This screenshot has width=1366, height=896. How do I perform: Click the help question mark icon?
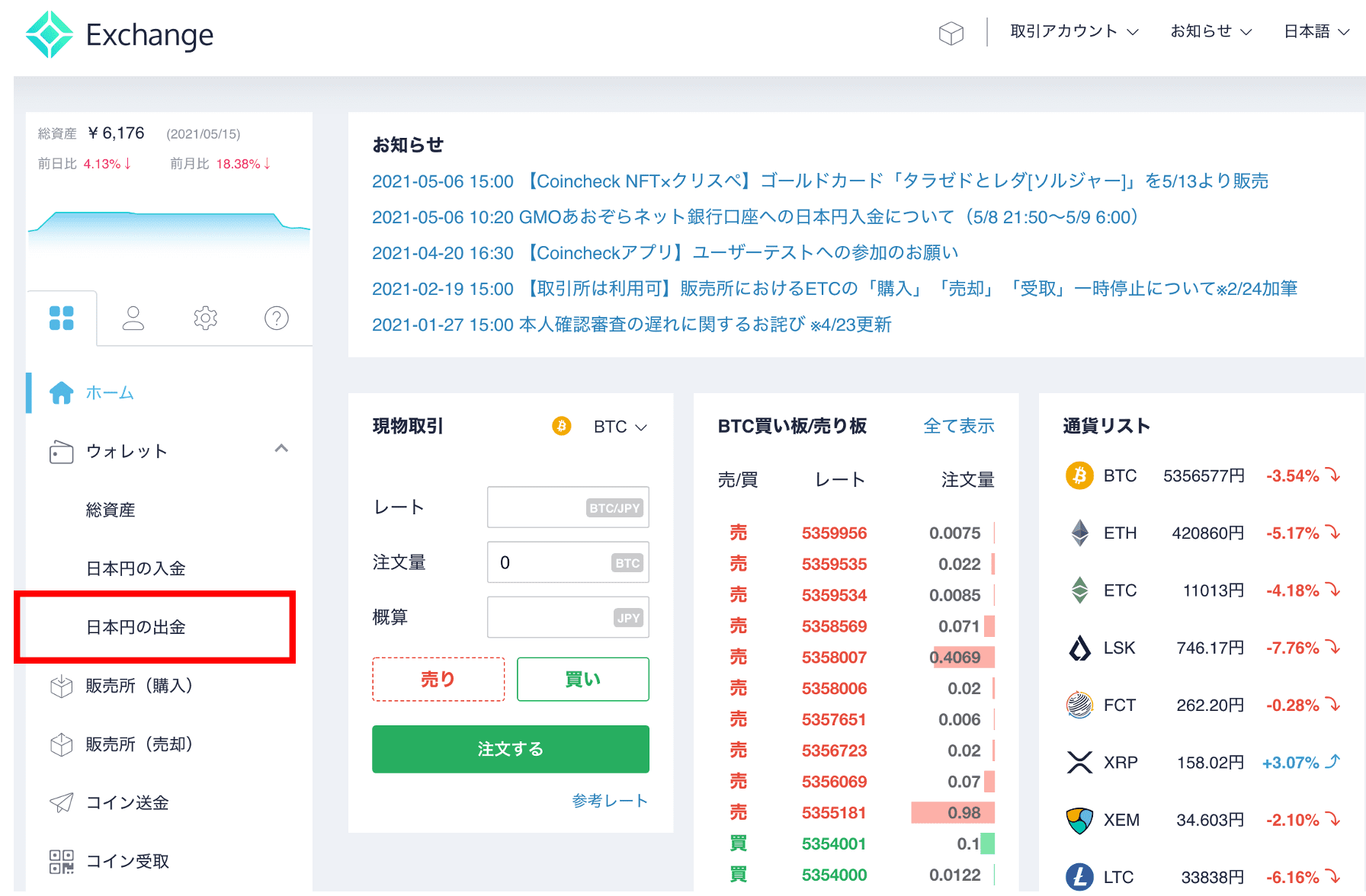click(276, 318)
